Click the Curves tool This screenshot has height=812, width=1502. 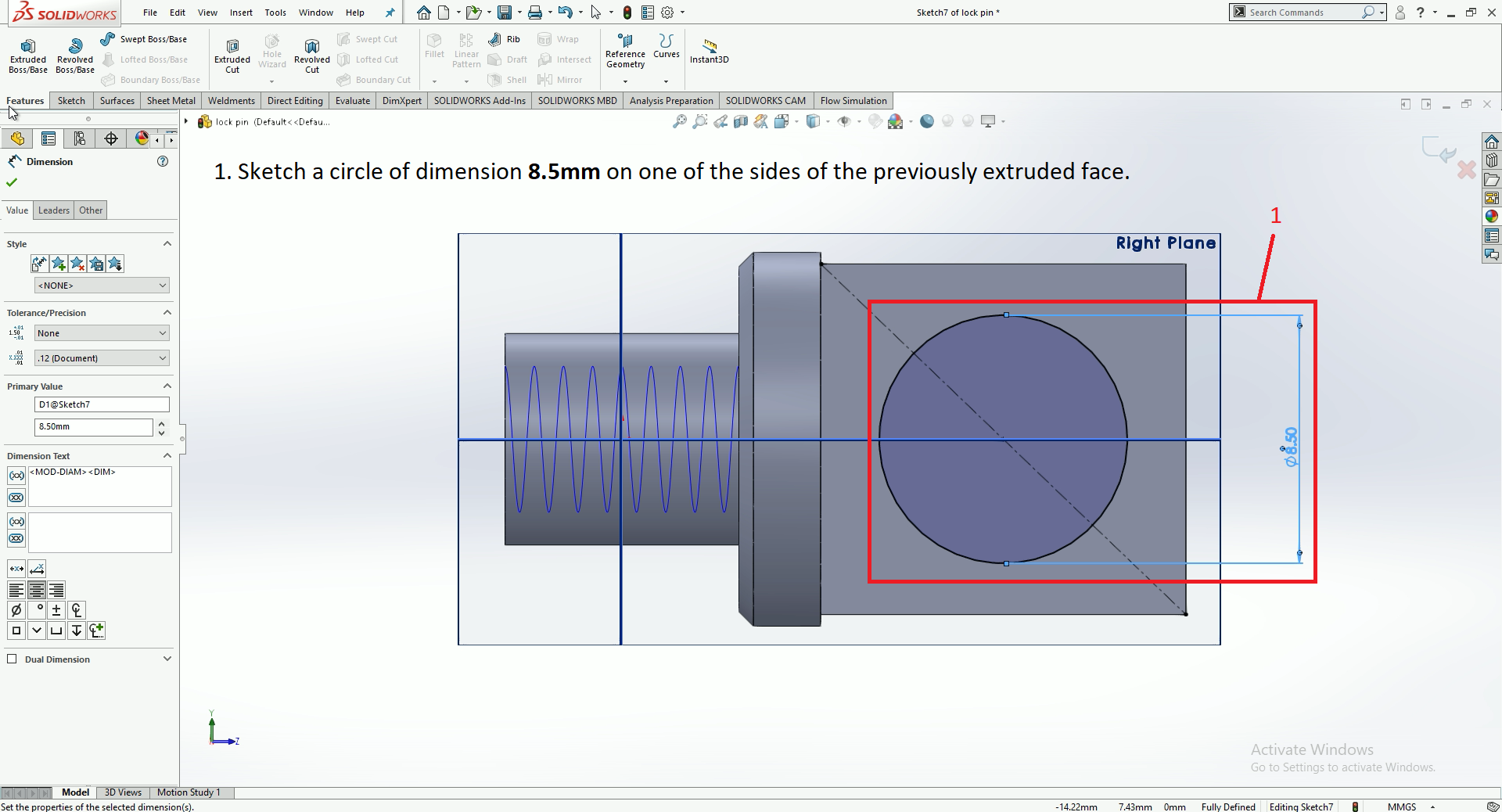[x=667, y=46]
